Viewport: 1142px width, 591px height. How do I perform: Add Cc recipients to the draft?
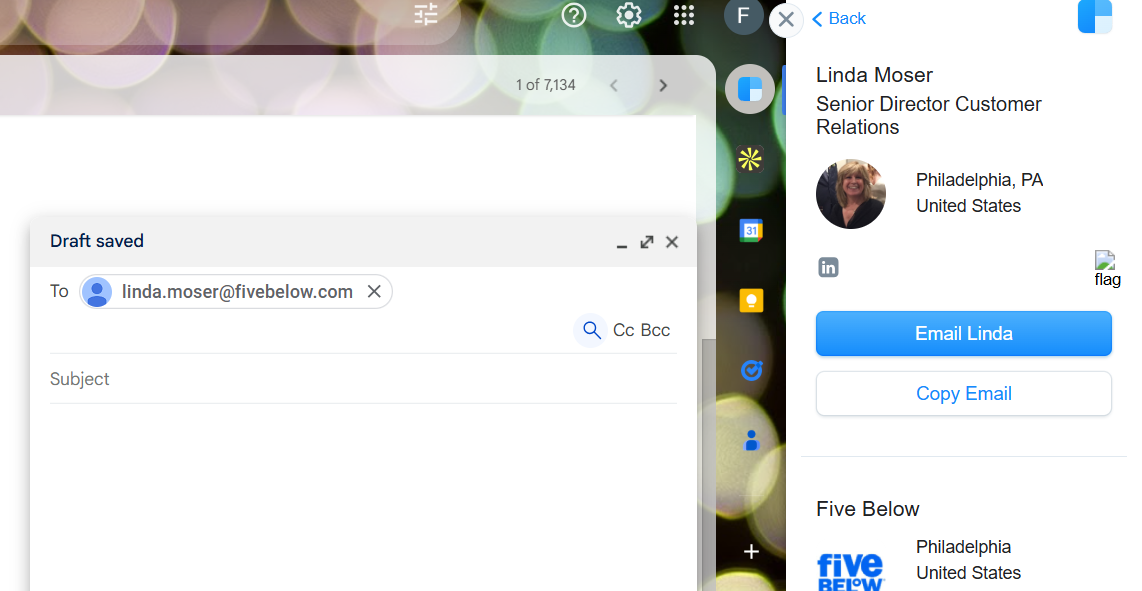coord(623,330)
